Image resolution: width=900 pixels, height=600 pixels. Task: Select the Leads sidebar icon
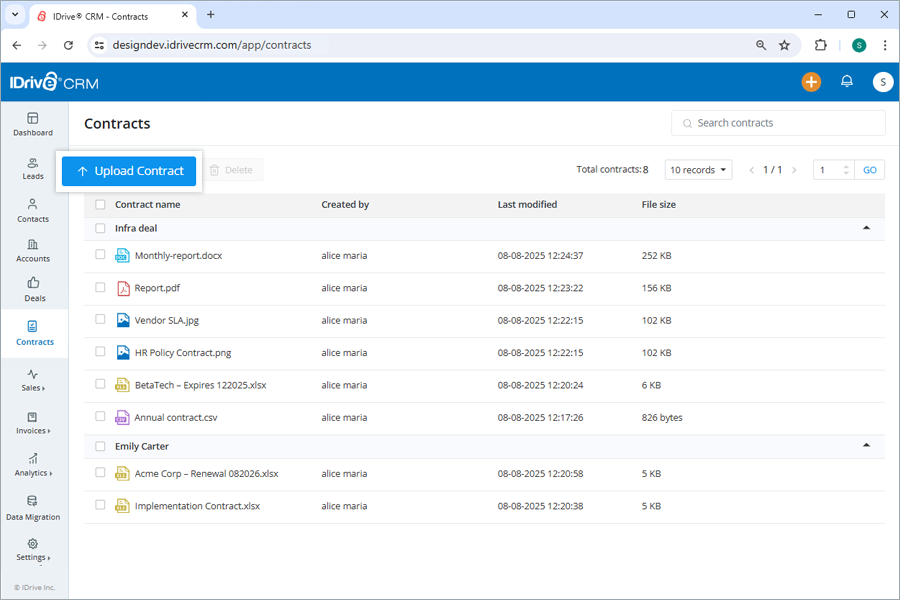[33, 166]
